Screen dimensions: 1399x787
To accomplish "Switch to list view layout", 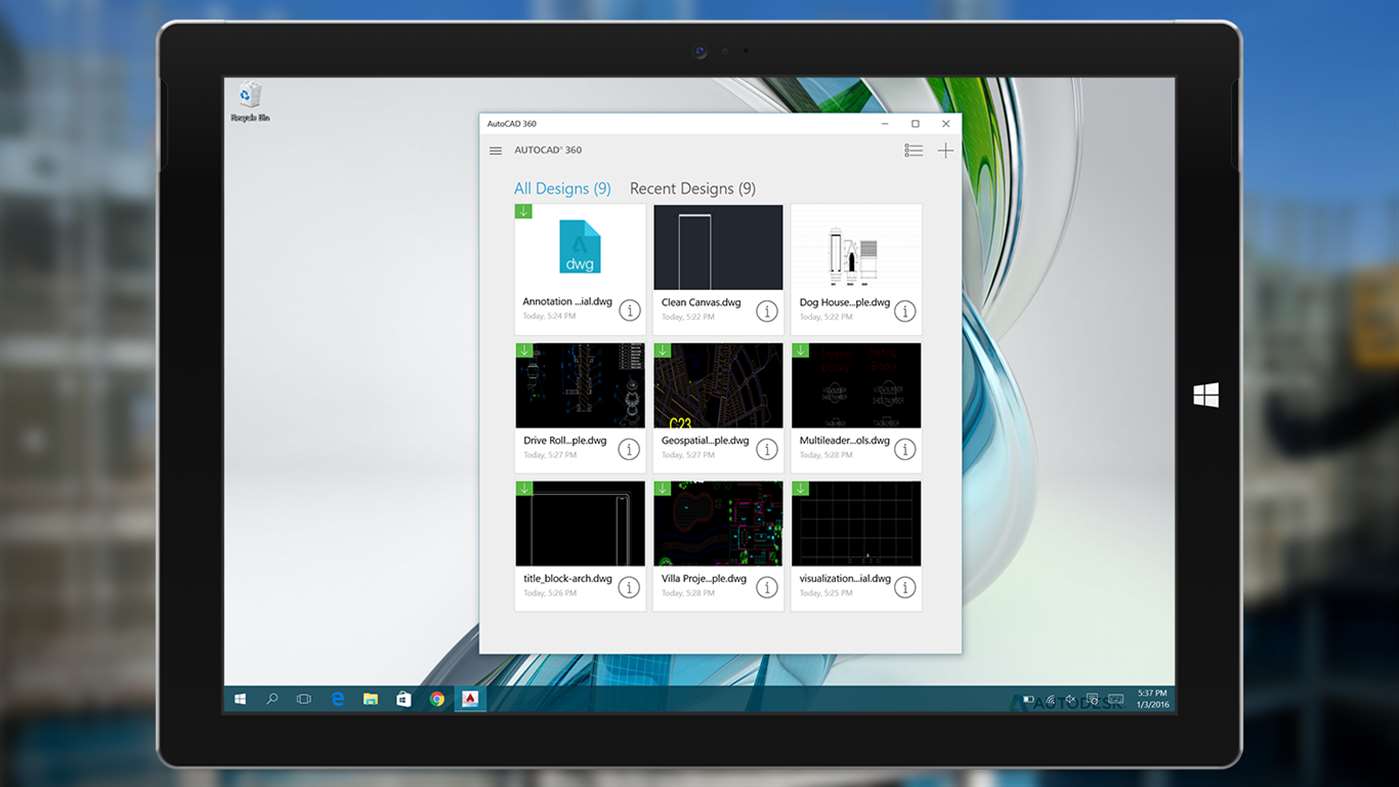I will pyautogui.click(x=913, y=151).
